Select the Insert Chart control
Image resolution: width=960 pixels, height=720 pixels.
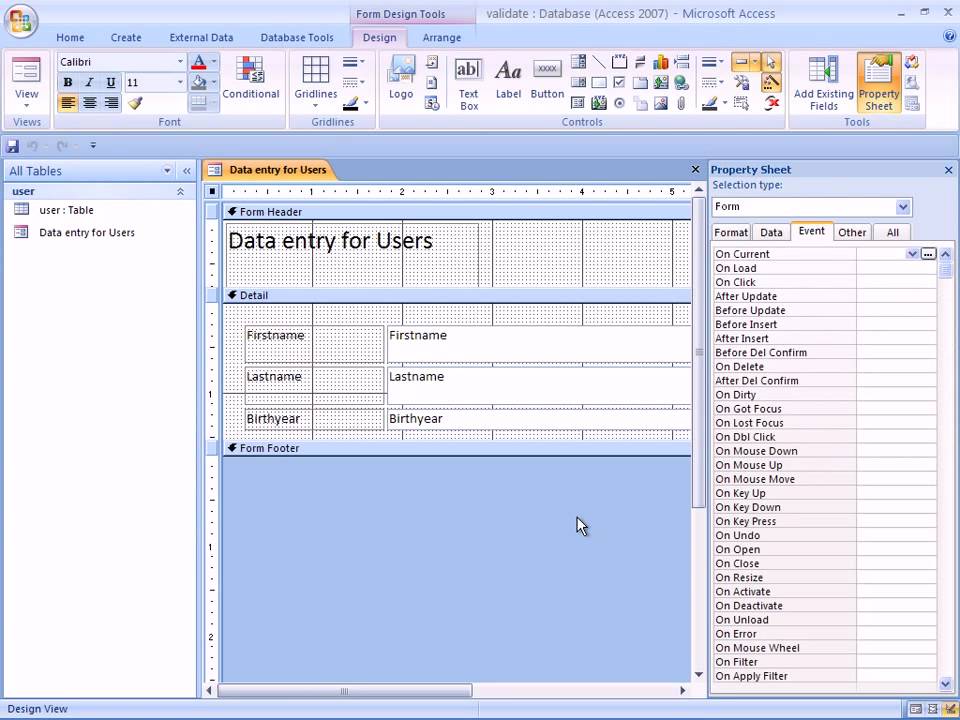point(661,62)
